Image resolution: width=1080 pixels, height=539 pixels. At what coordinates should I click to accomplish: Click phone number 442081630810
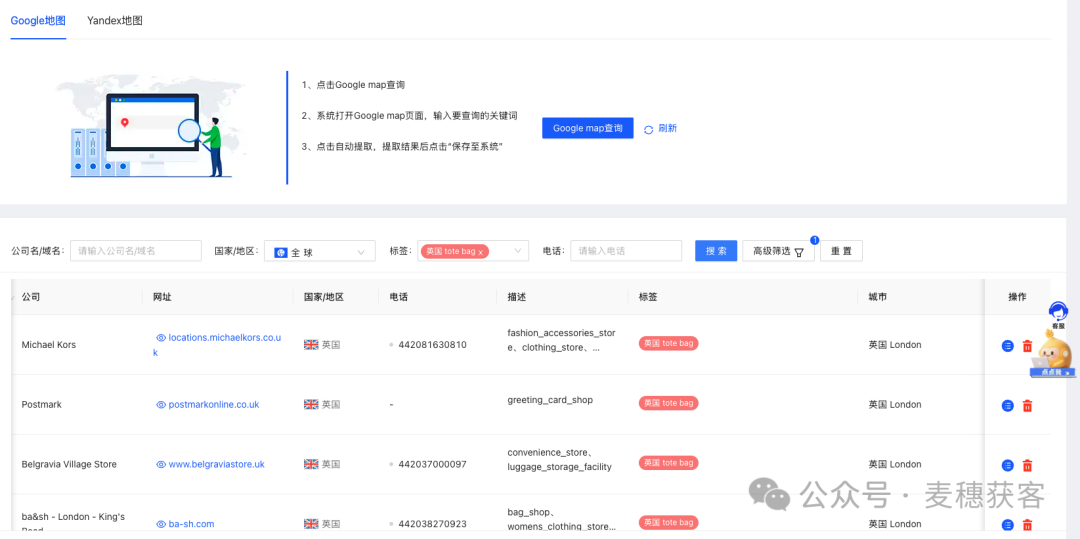pos(432,345)
